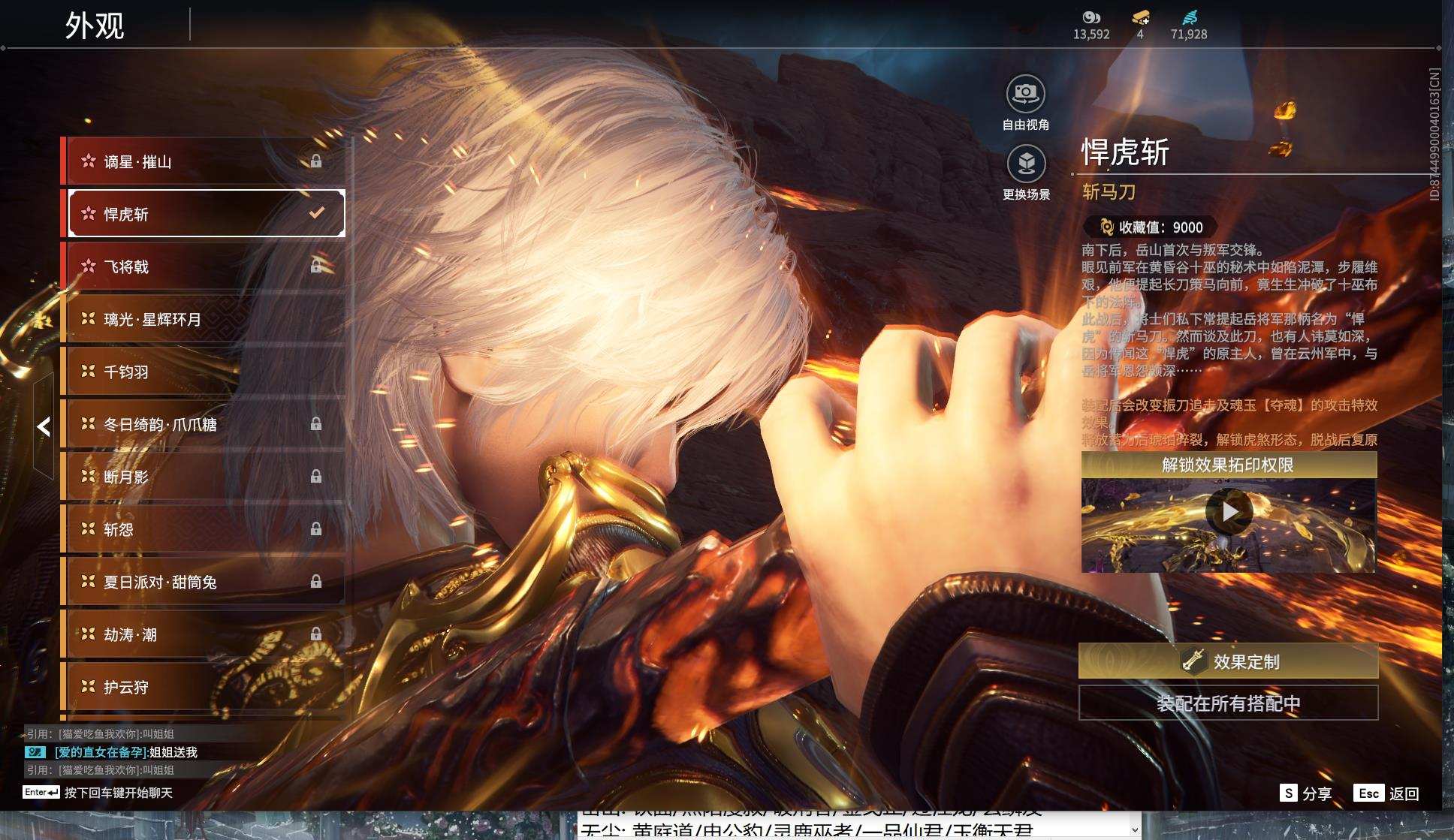
Task: Click the lock icon on 冬日绮韵·爪爪糖
Action: [316, 423]
